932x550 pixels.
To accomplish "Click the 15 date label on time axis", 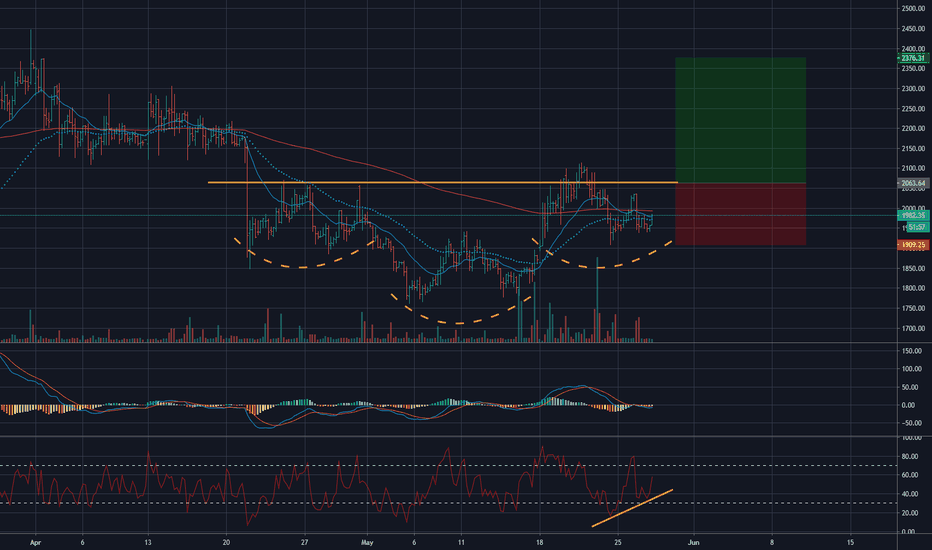I will (851, 542).
